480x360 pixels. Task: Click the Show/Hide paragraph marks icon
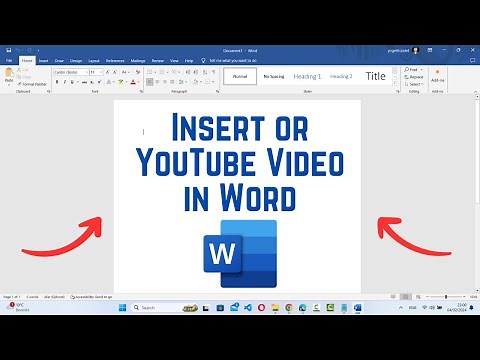click(x=213, y=72)
